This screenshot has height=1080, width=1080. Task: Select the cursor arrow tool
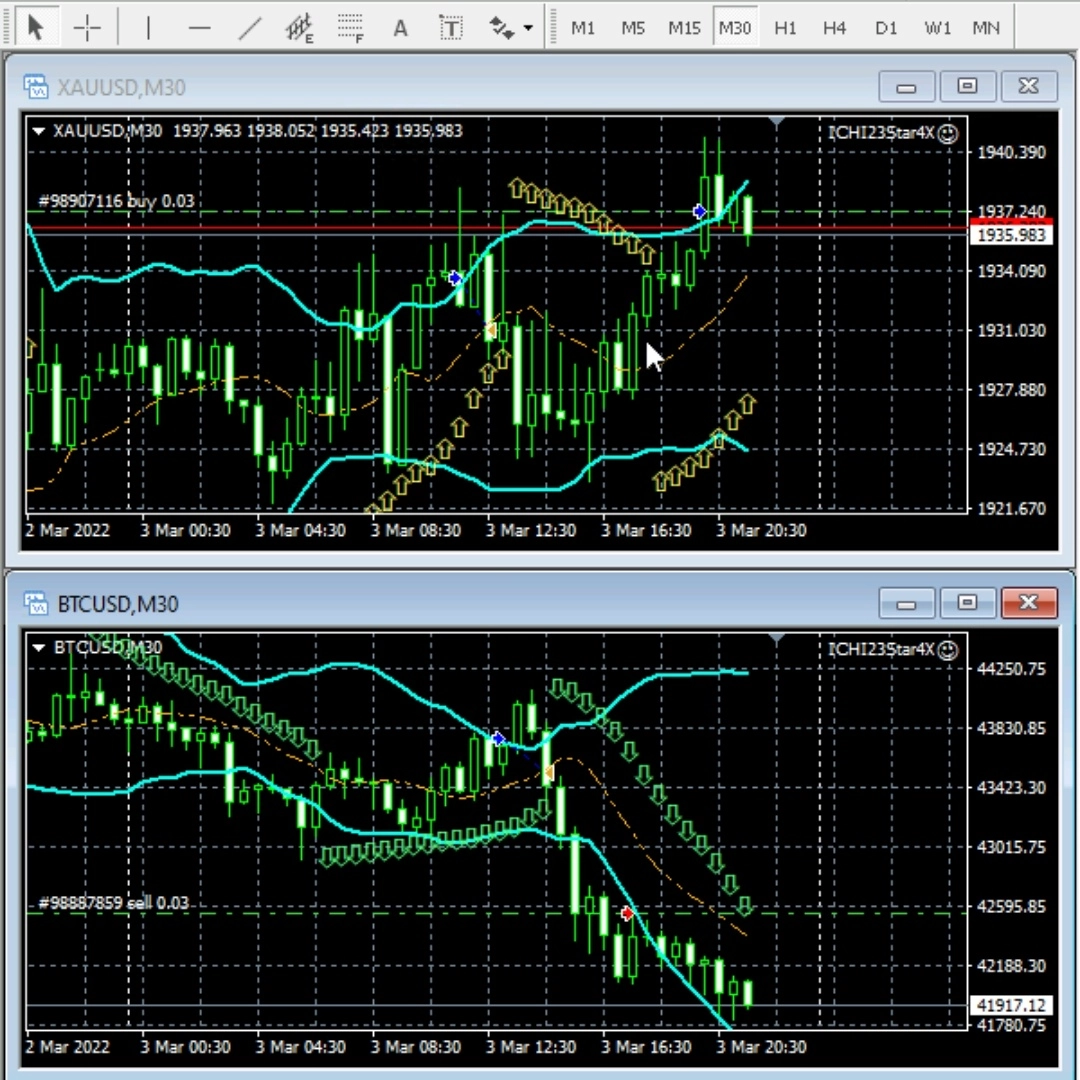click(x=35, y=28)
